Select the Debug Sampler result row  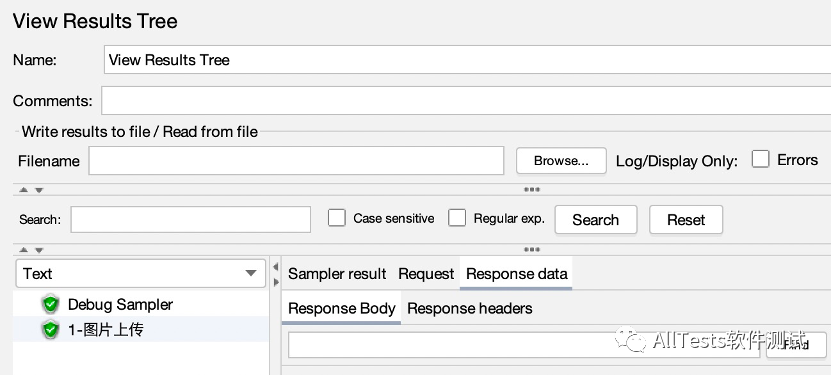pyautogui.click(x=141, y=304)
